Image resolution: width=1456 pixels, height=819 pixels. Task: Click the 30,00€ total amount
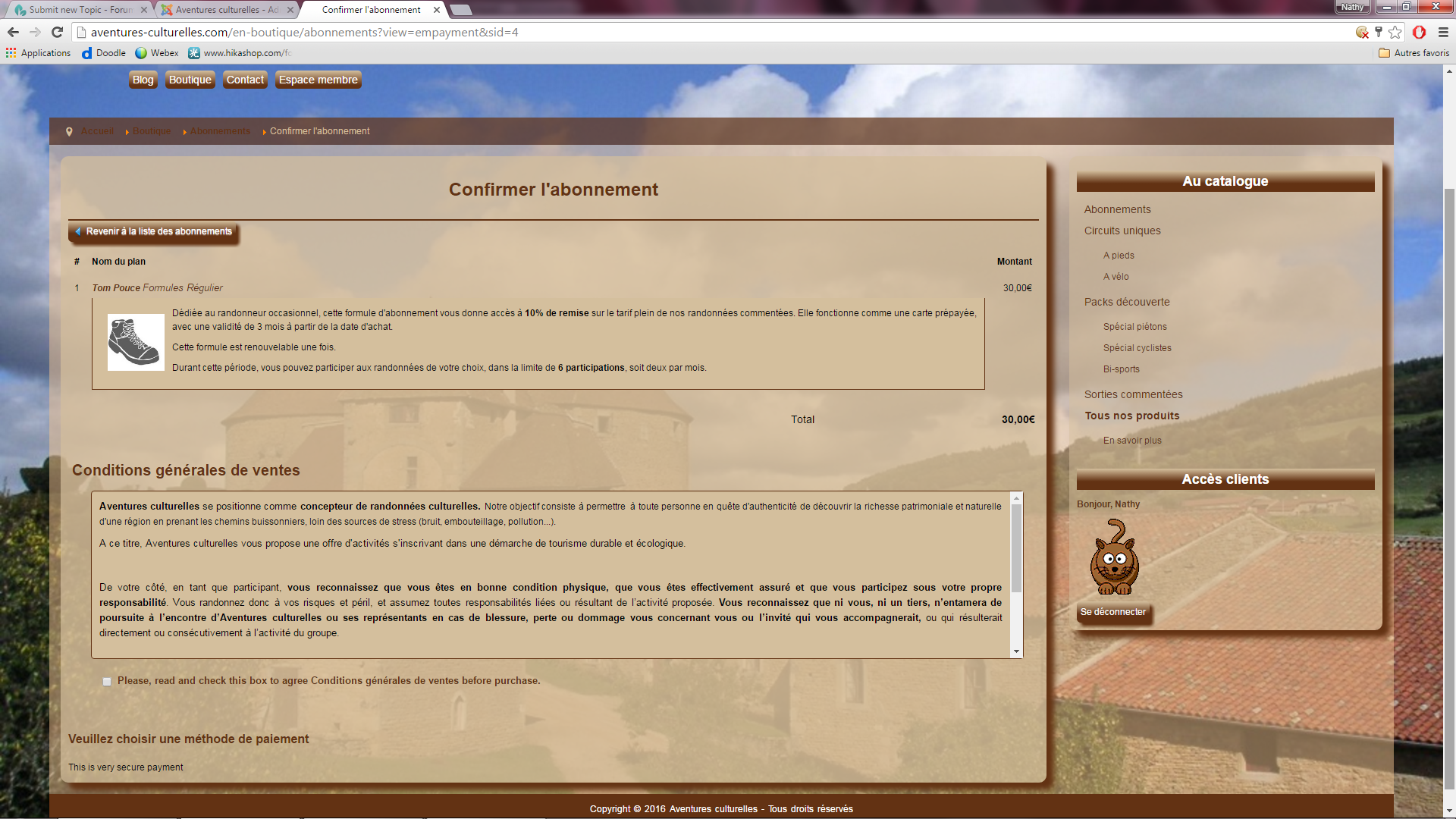click(x=1018, y=419)
